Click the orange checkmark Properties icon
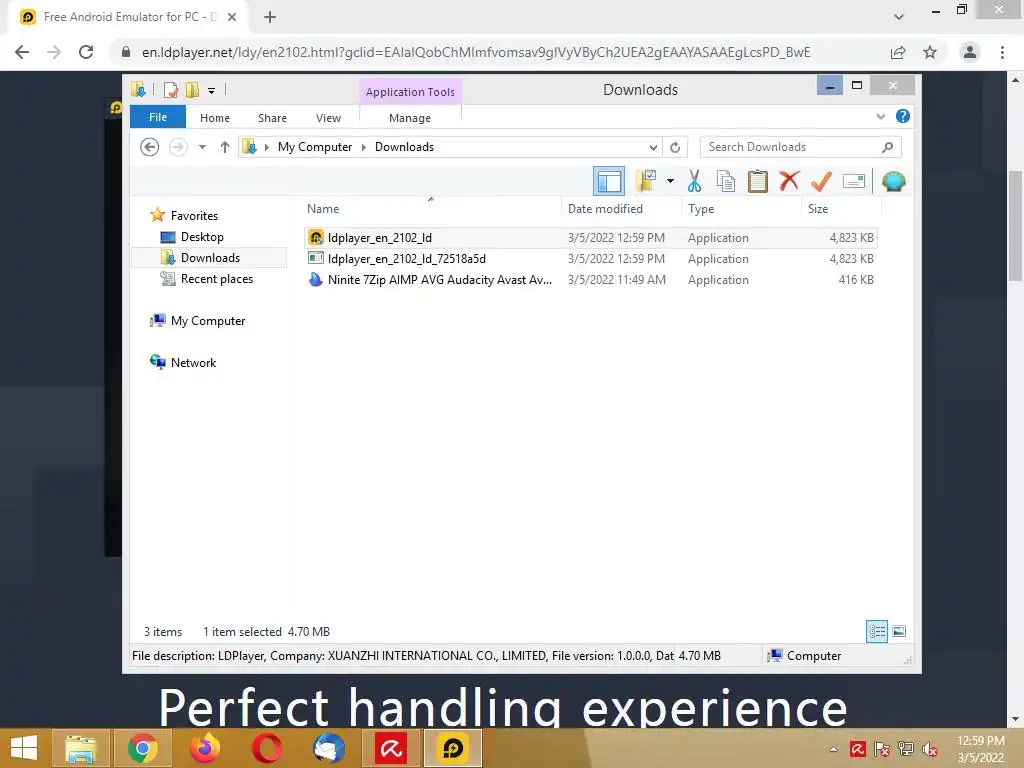The width and height of the screenshot is (1024, 768). [x=821, y=182]
